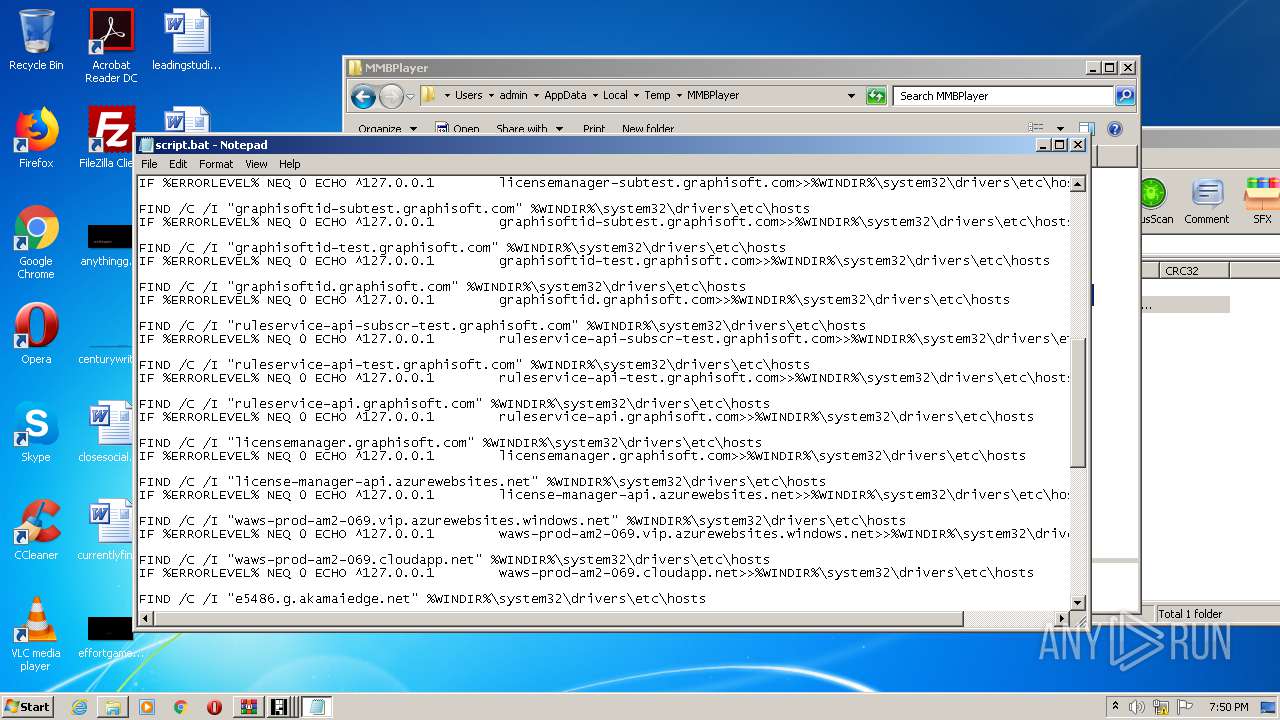Click the Comment icon in WinRAR window
1280x720 pixels.
1207,201
